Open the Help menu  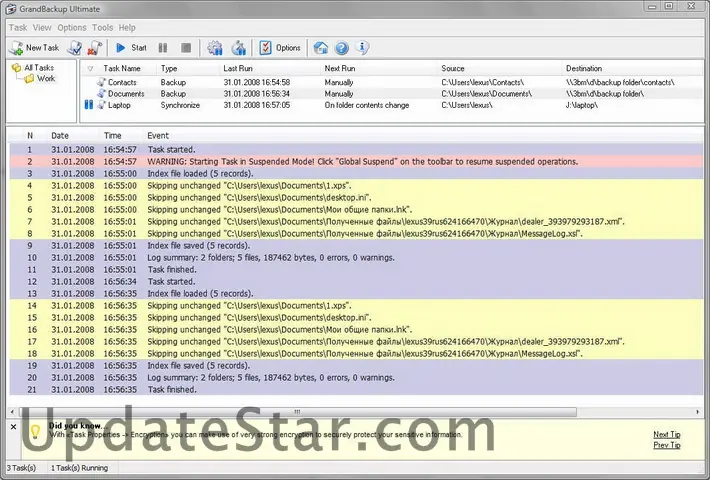(x=127, y=28)
